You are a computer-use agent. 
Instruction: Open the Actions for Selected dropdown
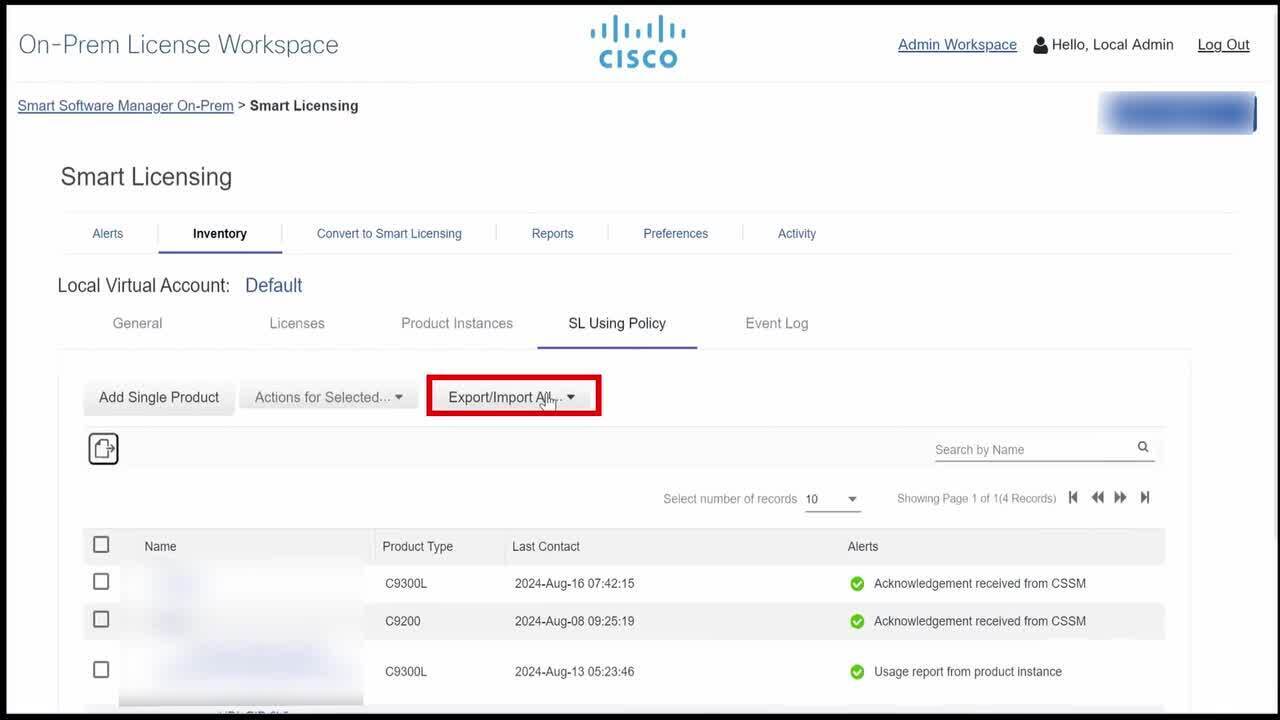329,397
